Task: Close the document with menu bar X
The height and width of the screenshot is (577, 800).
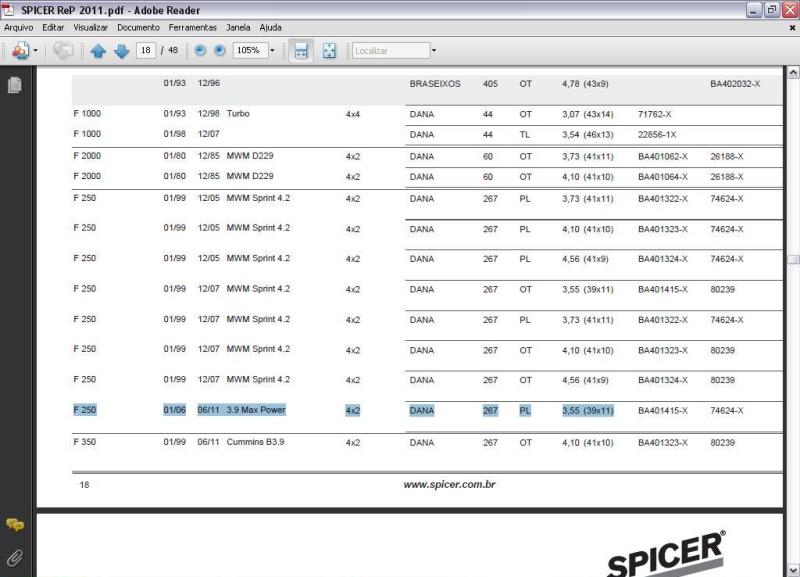Action: (792, 28)
